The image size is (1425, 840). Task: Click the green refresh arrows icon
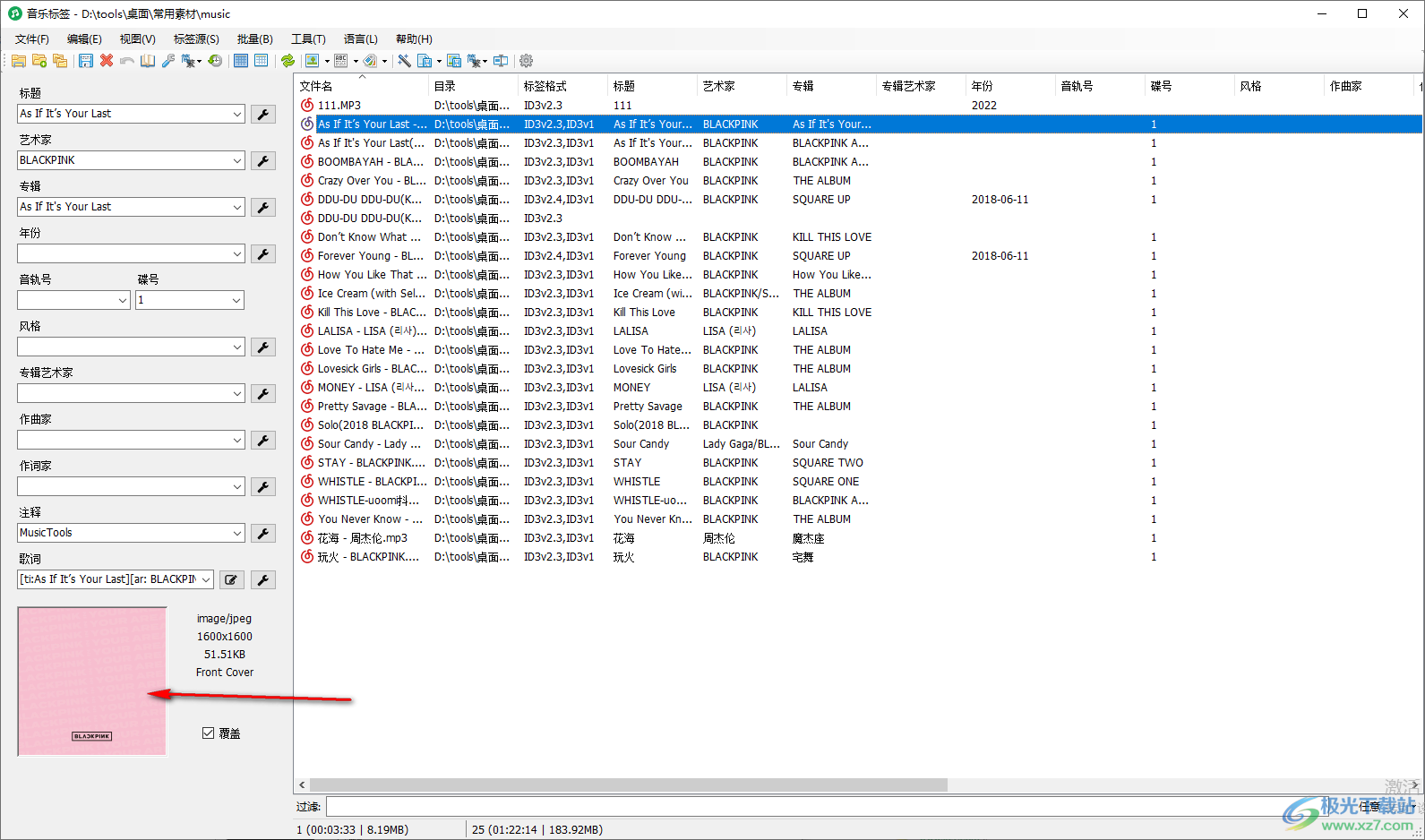288,61
